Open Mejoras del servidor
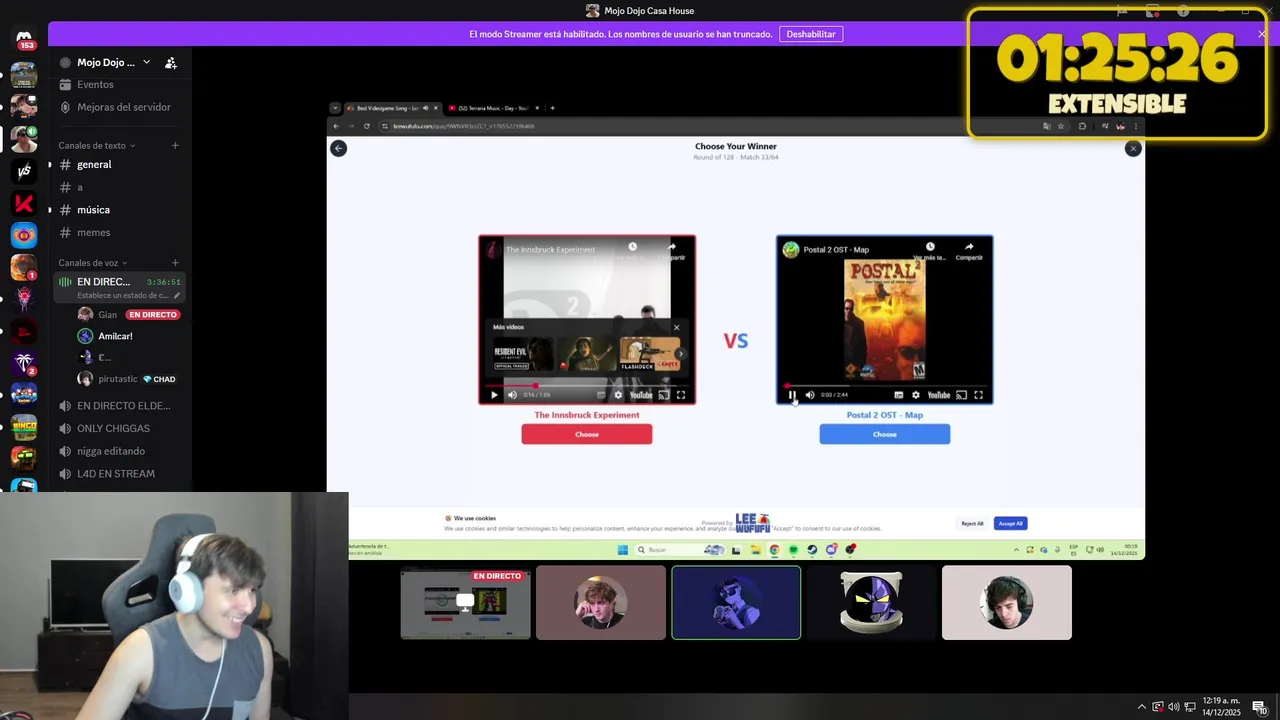 click(x=118, y=107)
